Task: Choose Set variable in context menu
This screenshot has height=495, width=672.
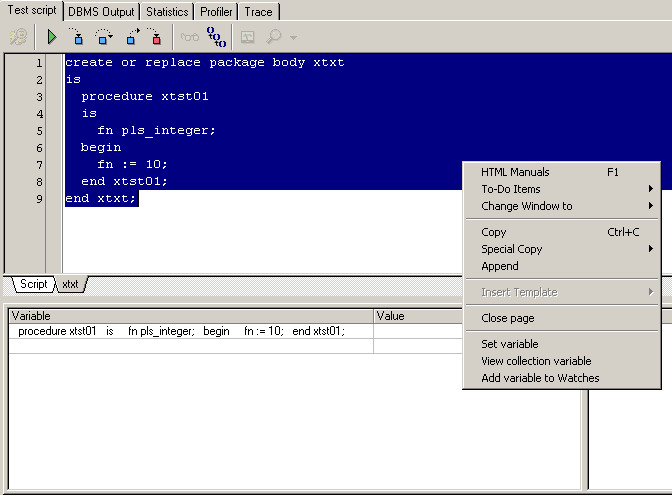Action: pyautogui.click(x=561, y=344)
